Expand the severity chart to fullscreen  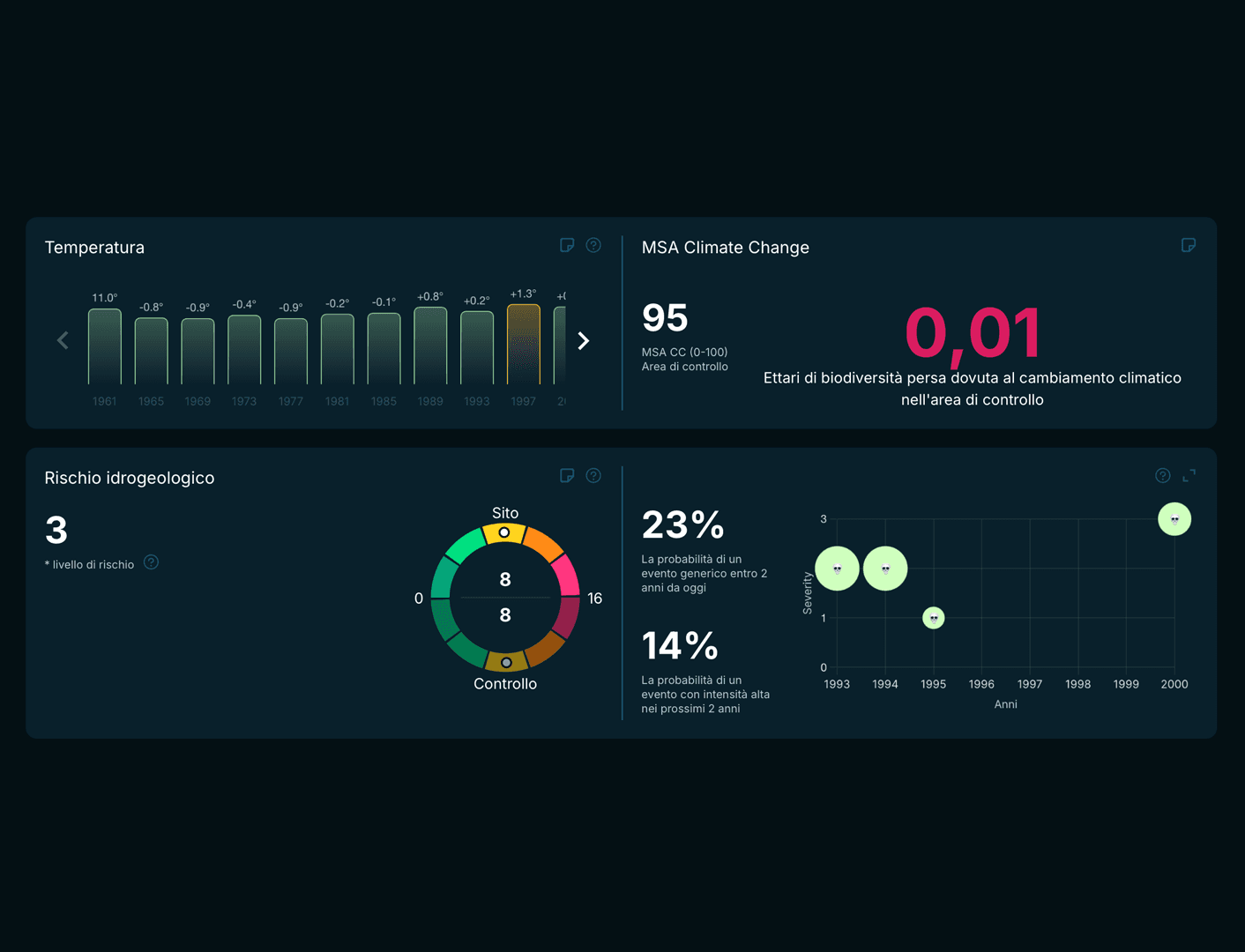(1189, 476)
